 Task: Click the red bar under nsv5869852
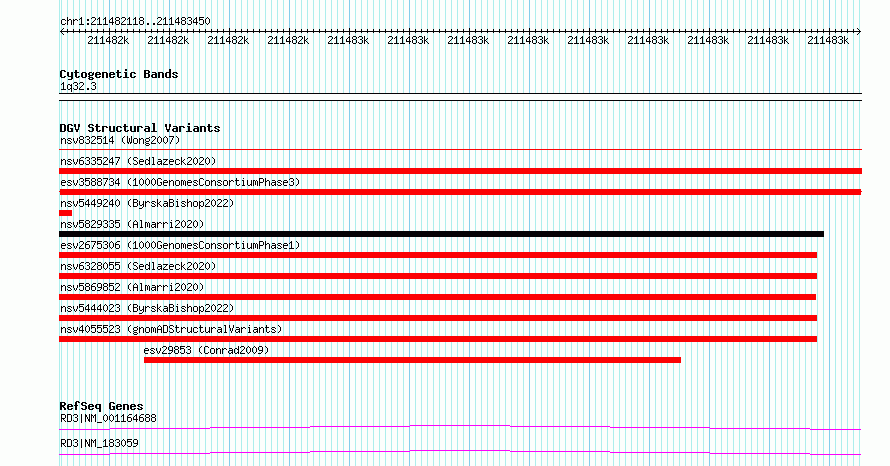(x=437, y=297)
